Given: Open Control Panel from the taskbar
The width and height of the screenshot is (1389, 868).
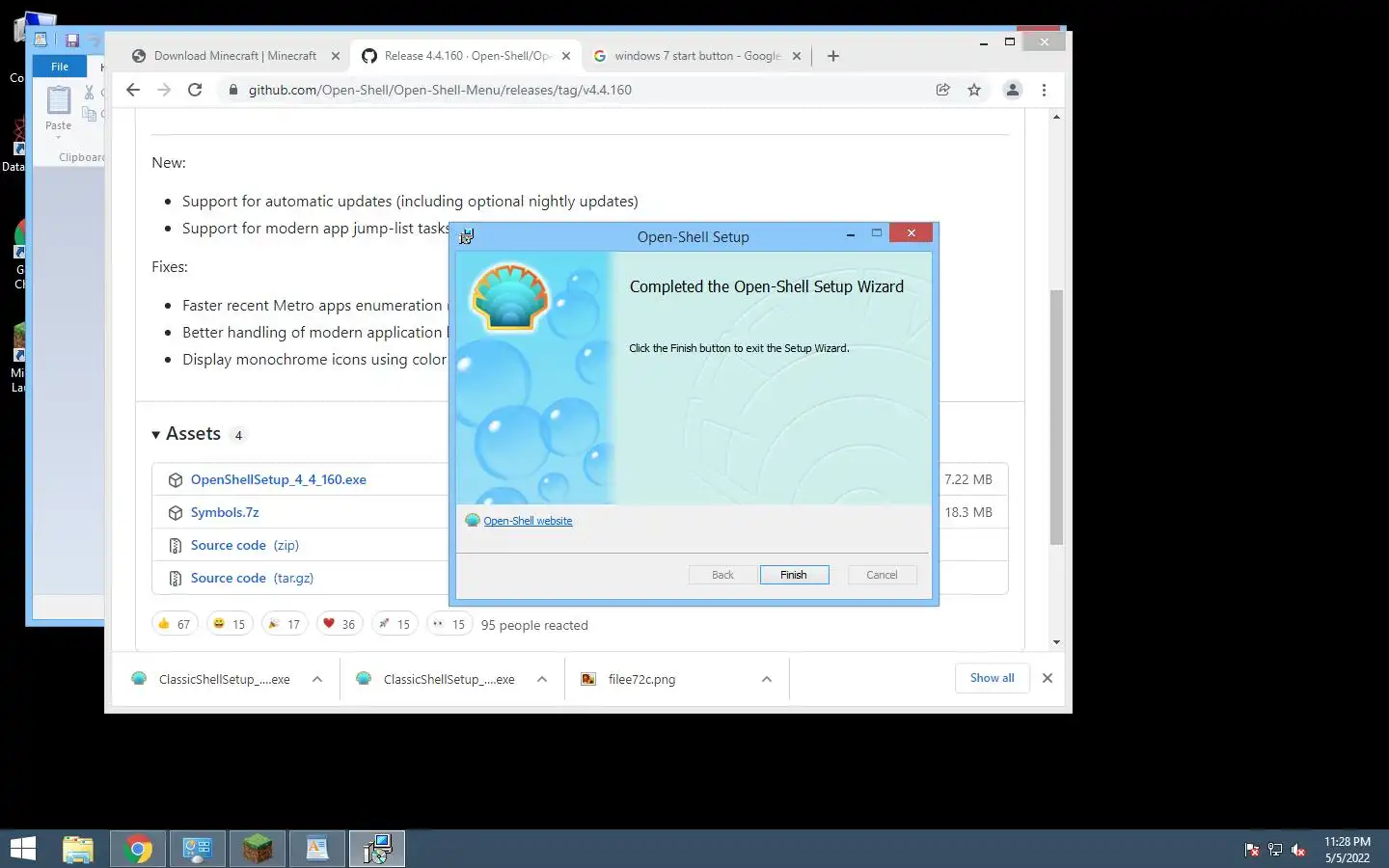Looking at the screenshot, I should click(x=198, y=849).
